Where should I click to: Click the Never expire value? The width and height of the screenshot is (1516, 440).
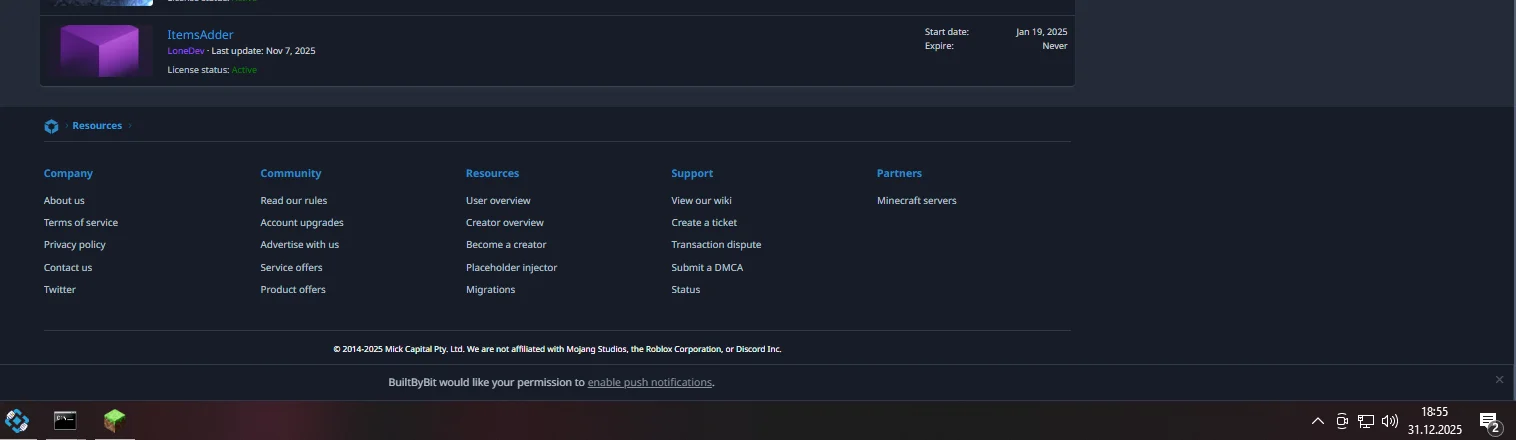1055,46
